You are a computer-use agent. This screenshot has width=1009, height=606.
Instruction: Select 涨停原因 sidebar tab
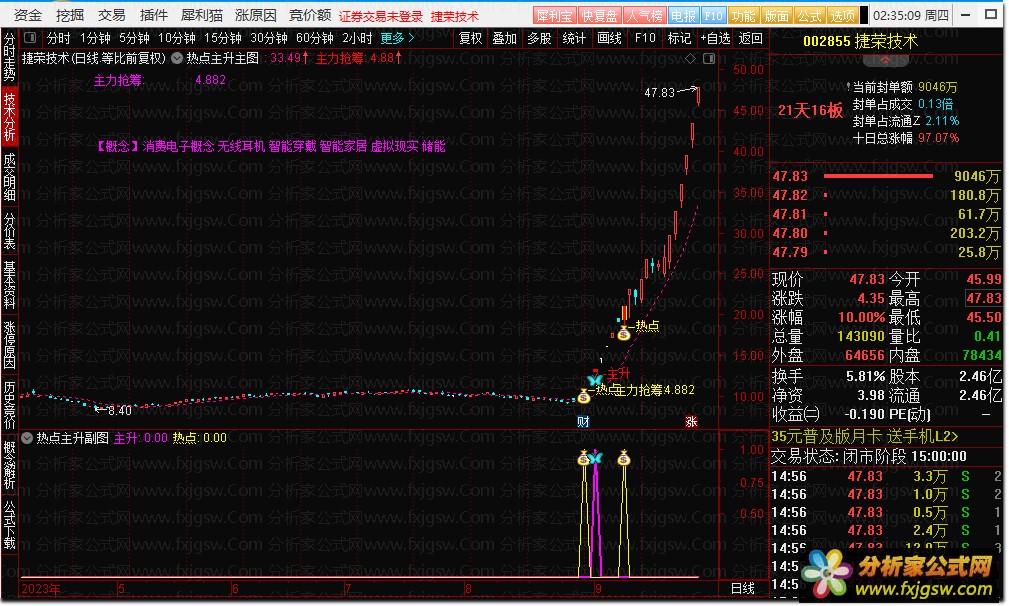pyautogui.click(x=10, y=345)
